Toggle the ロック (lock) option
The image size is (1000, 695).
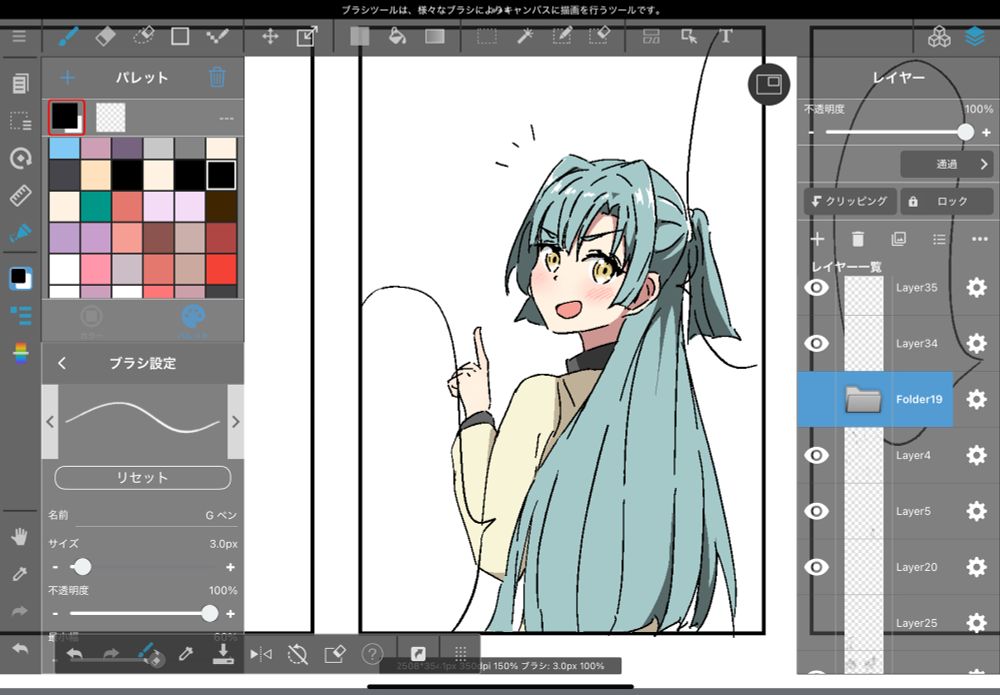pyautogui.click(x=946, y=201)
